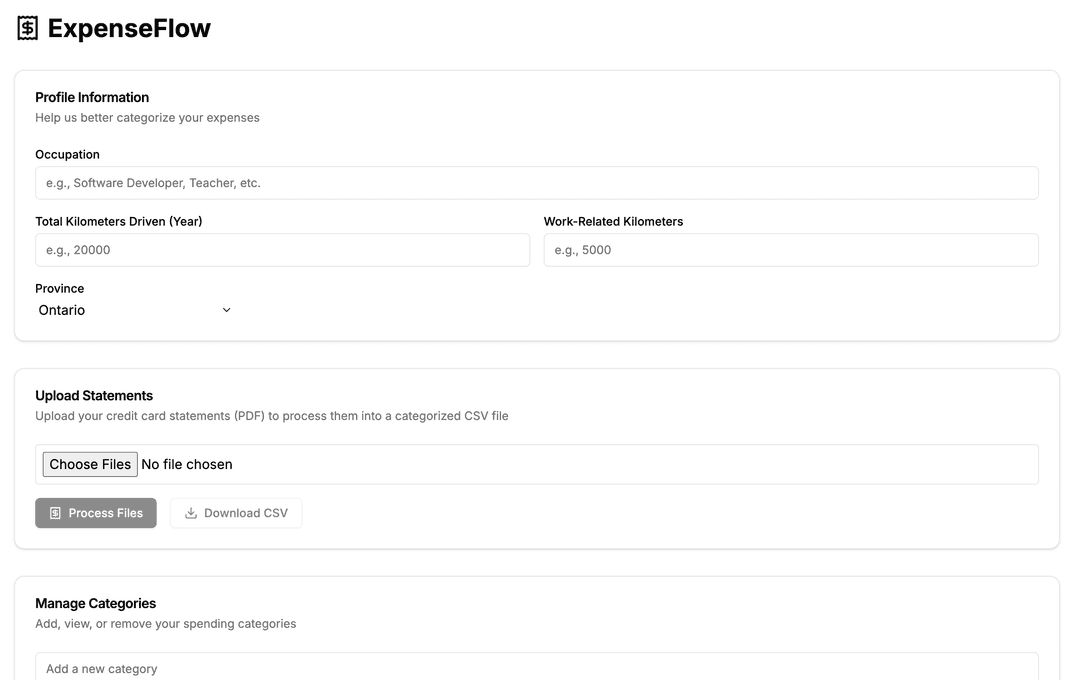This screenshot has width=1080, height=680.
Task: Click the Province label
Action: click(x=60, y=289)
